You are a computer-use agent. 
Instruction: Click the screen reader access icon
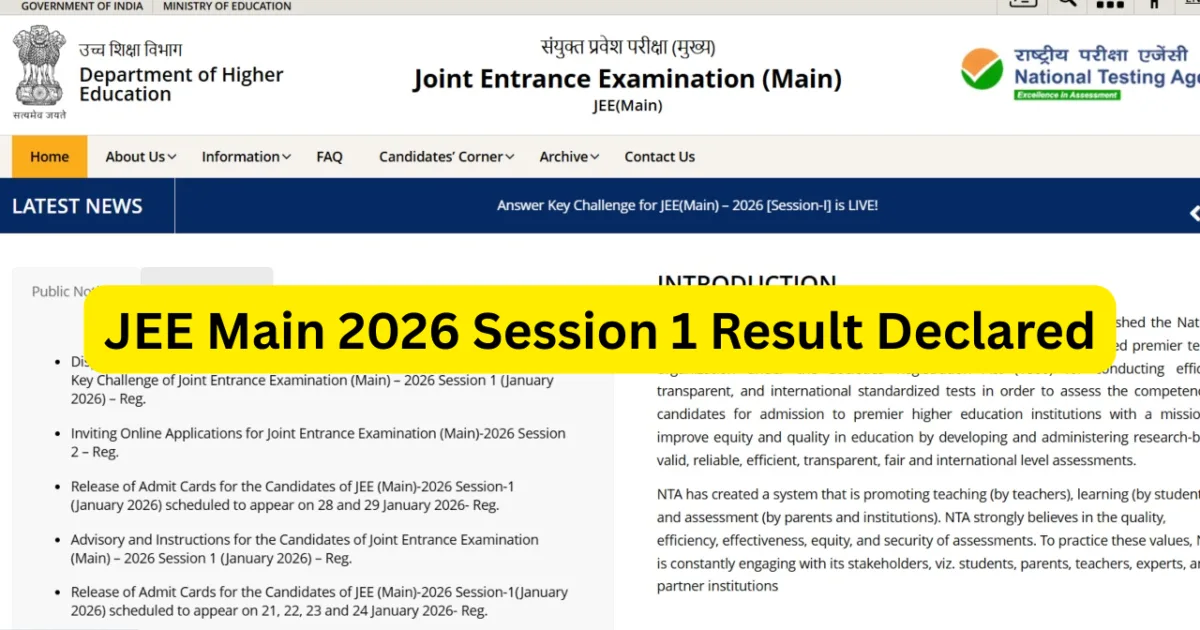coord(1022,4)
